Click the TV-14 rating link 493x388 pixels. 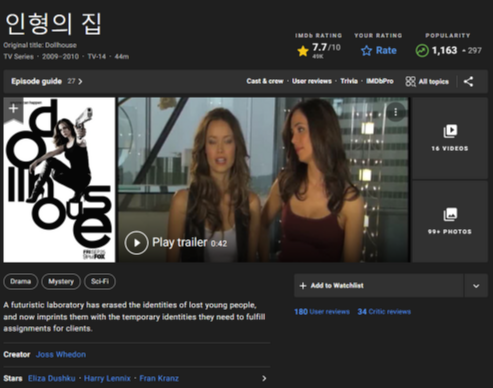(97, 56)
